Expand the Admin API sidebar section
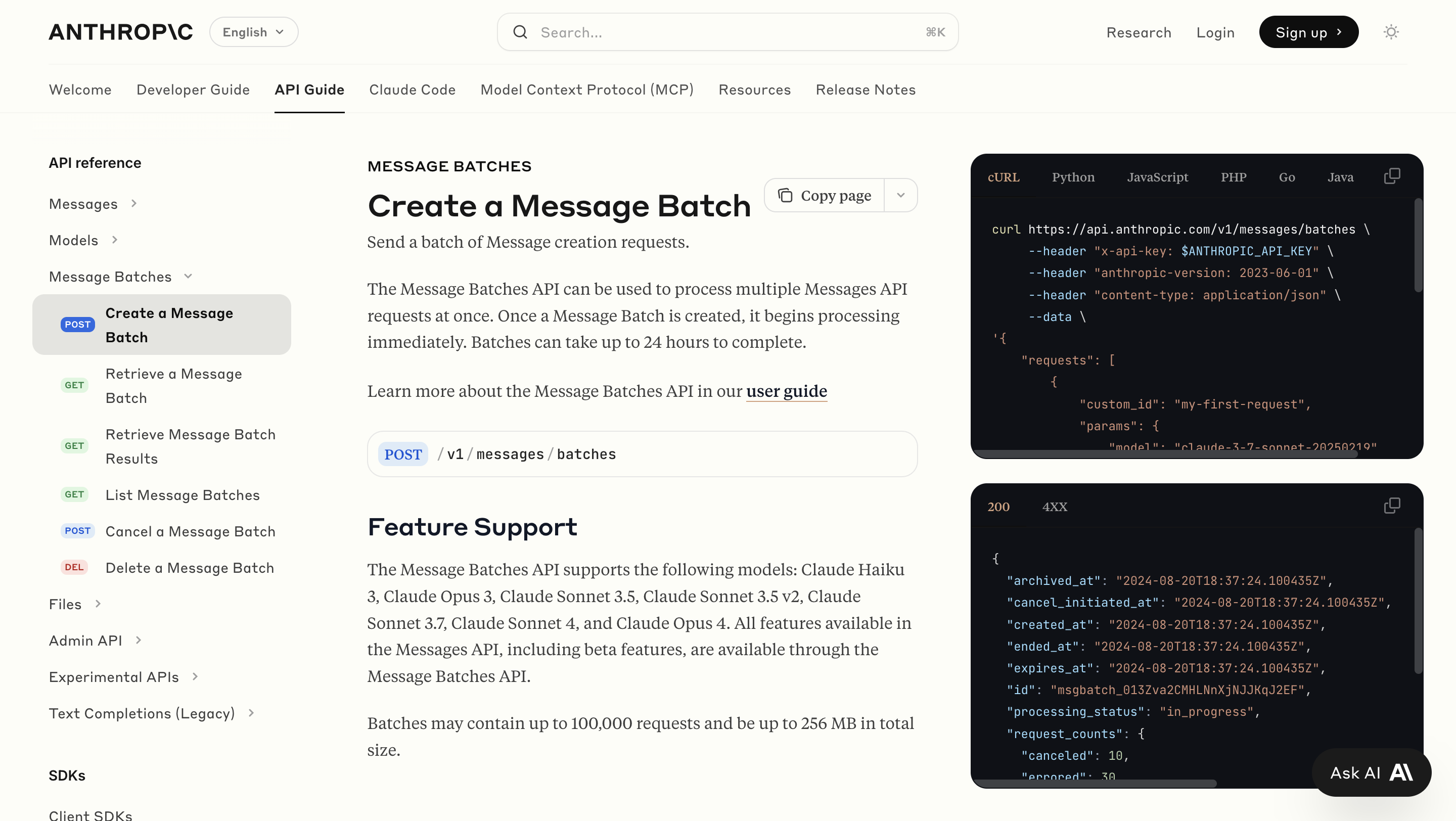This screenshot has height=821, width=1456. click(139, 640)
